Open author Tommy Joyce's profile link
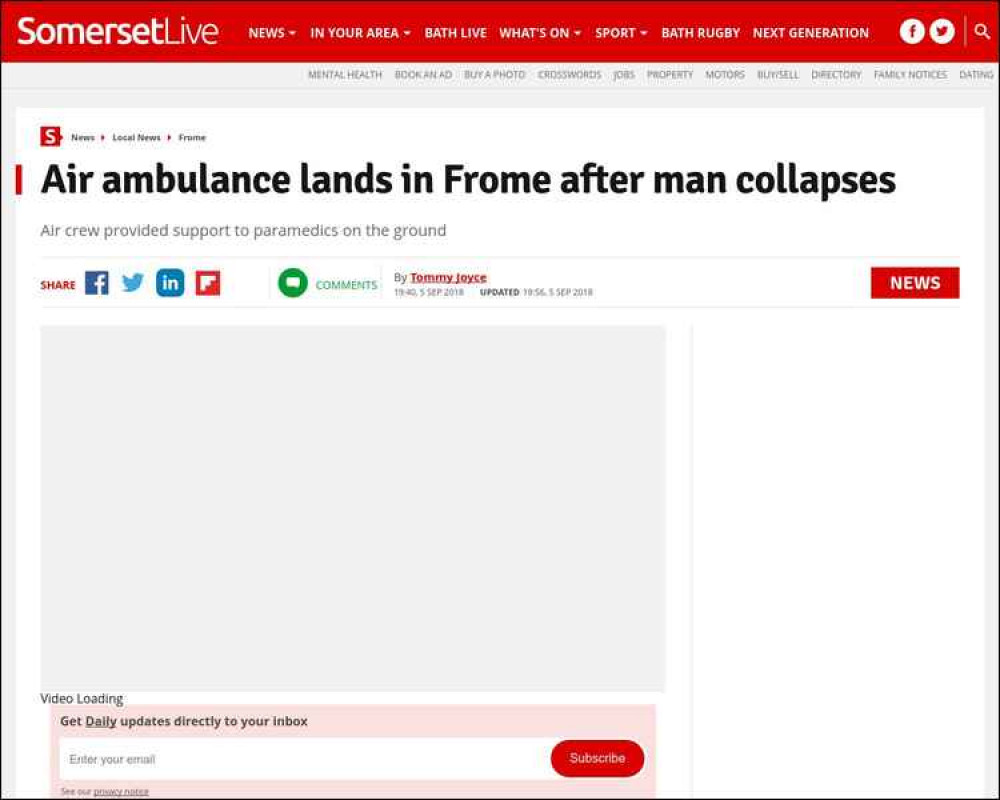This screenshot has height=800, width=1000. click(x=448, y=278)
